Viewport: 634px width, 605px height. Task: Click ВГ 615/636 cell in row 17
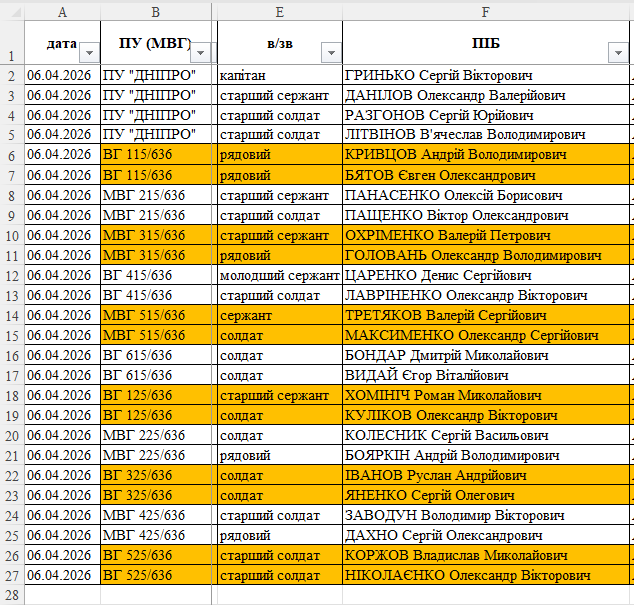[156, 375]
